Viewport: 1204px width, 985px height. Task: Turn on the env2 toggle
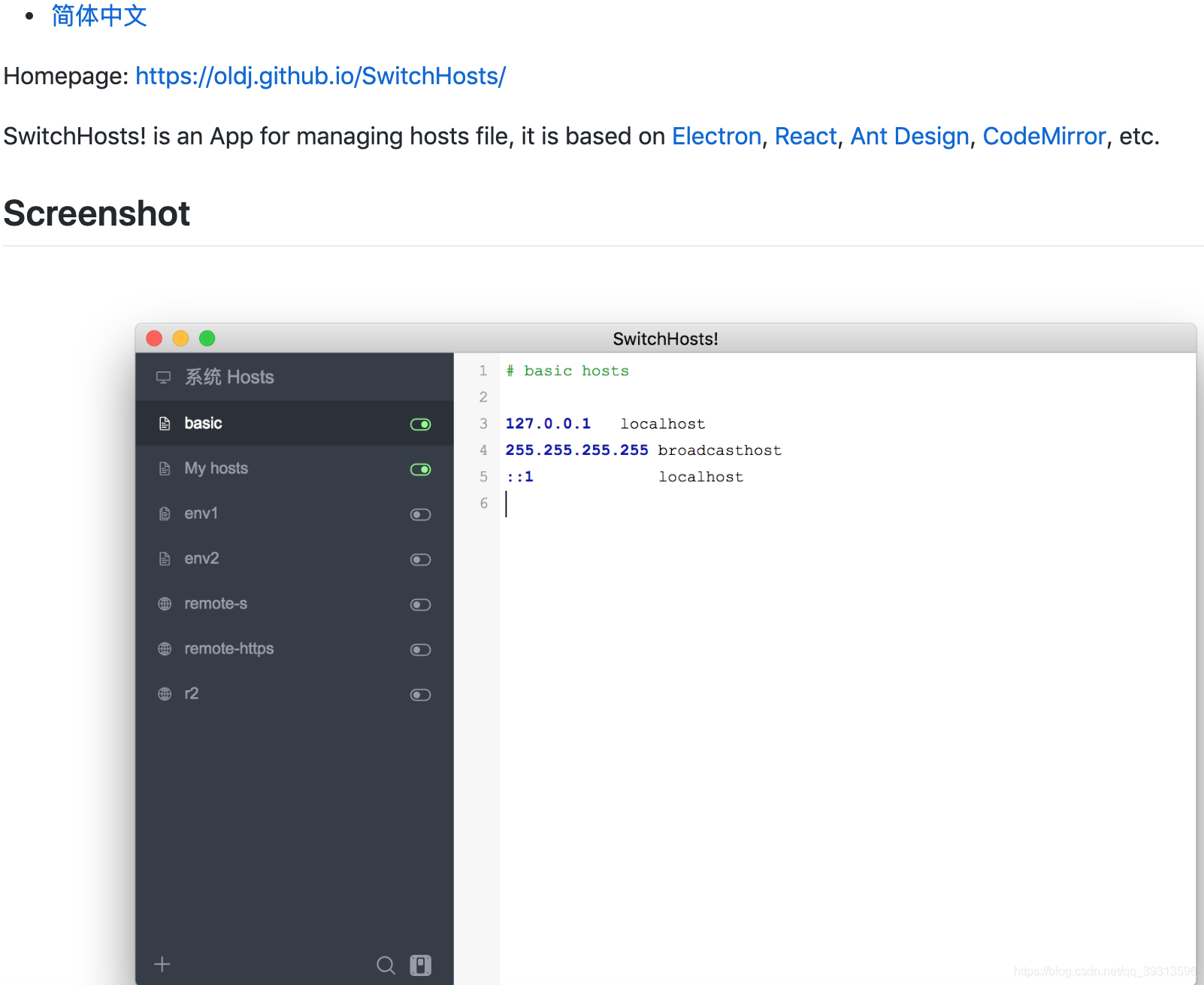(x=420, y=559)
